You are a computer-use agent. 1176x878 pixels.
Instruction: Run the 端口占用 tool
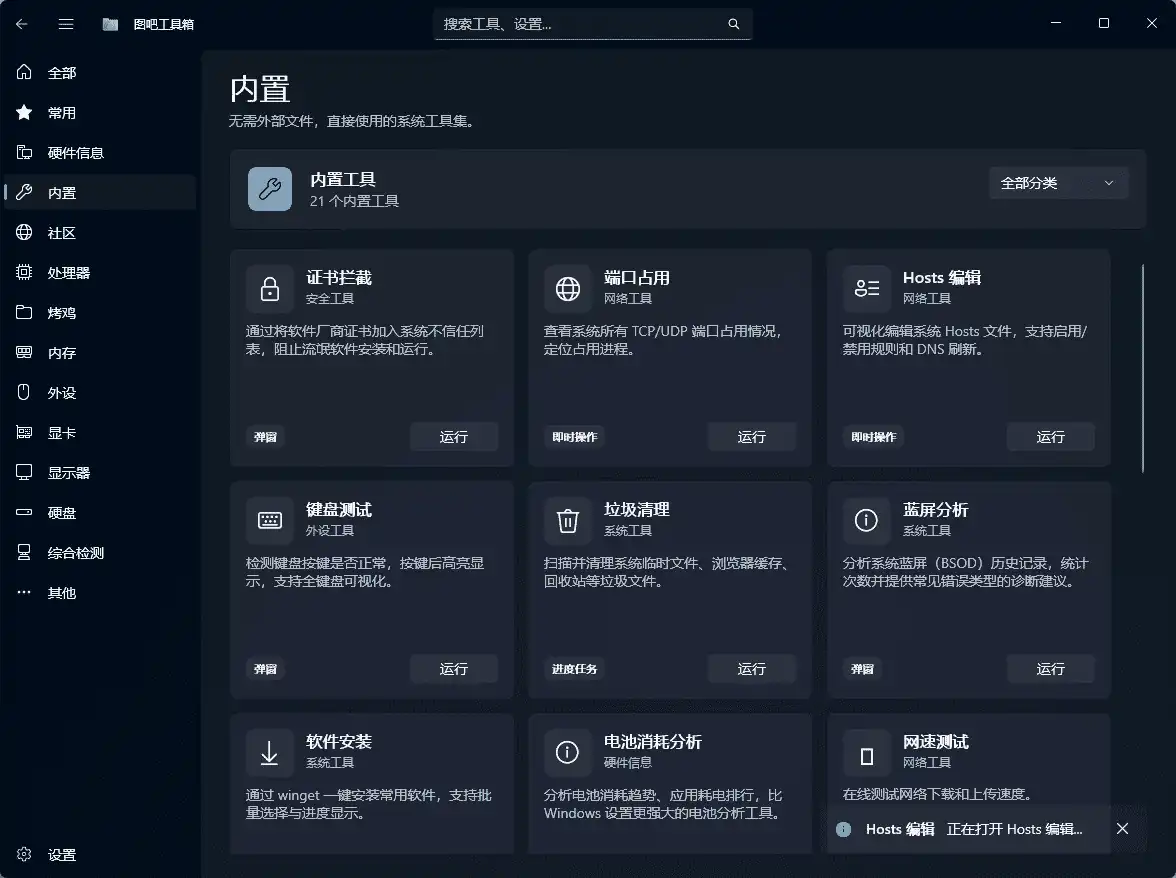tap(752, 436)
